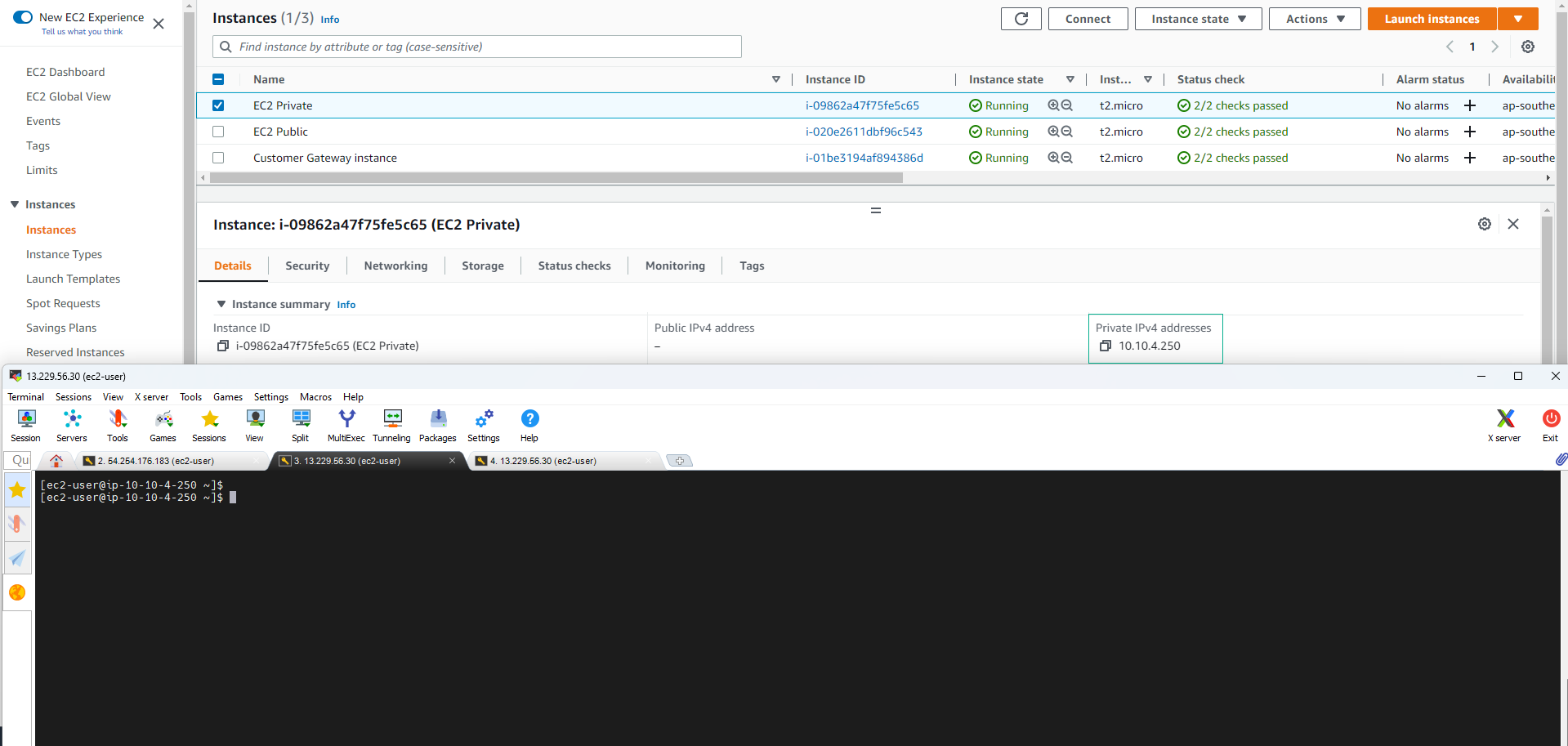Zoom out icon for Customer Gateway instance
Image resolution: width=1568 pixels, height=746 pixels.
(x=1067, y=158)
